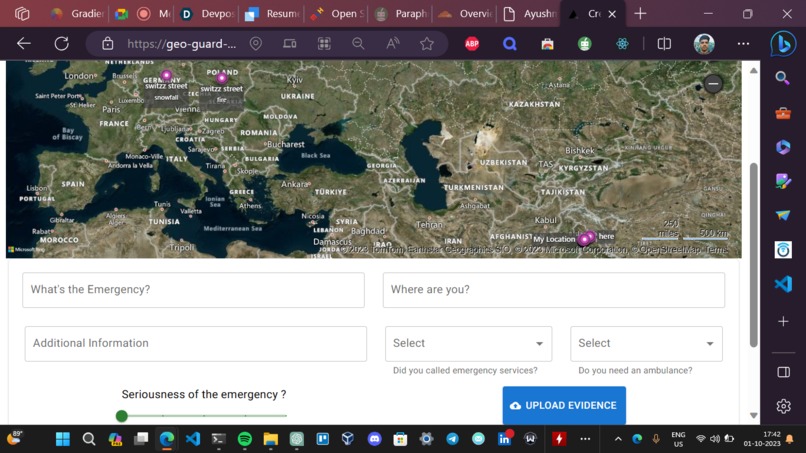Click the address bar URL

click(x=181, y=44)
